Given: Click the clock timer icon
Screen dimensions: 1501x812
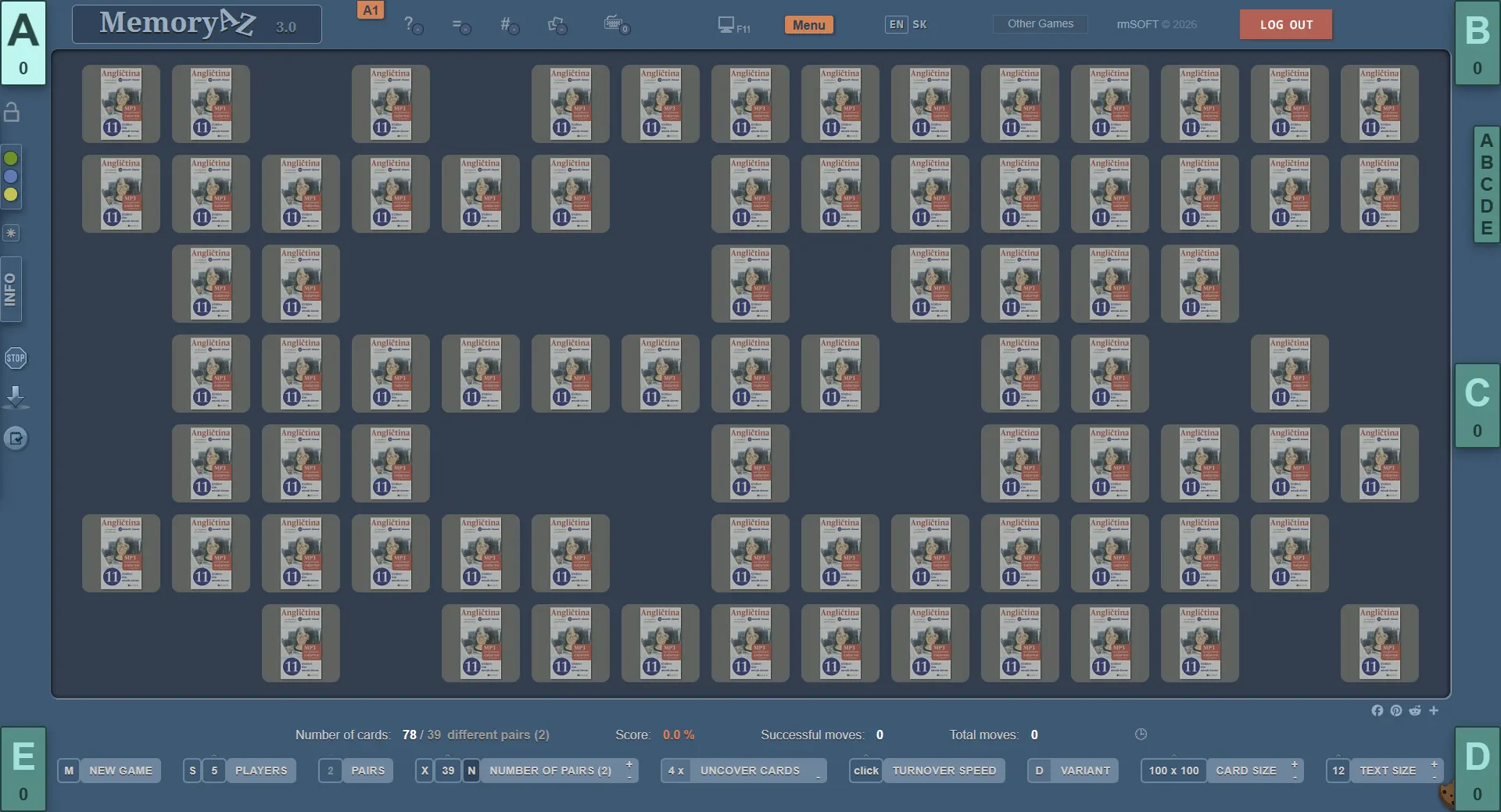Looking at the screenshot, I should 1141,734.
